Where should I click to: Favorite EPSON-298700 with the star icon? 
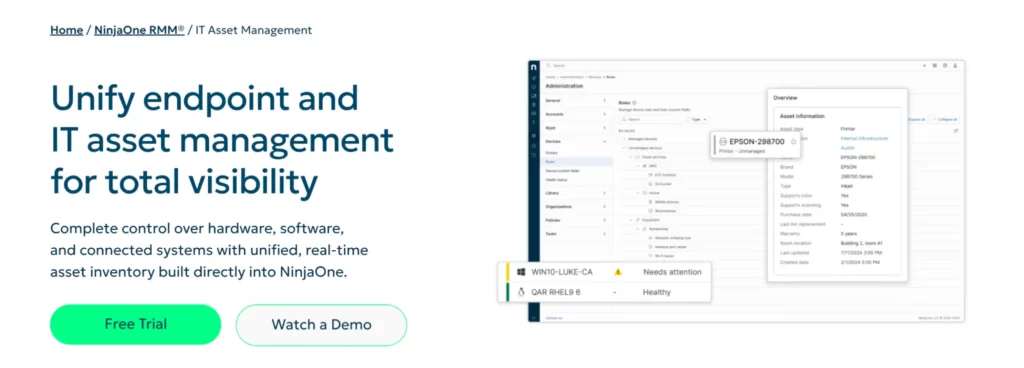coord(793,142)
